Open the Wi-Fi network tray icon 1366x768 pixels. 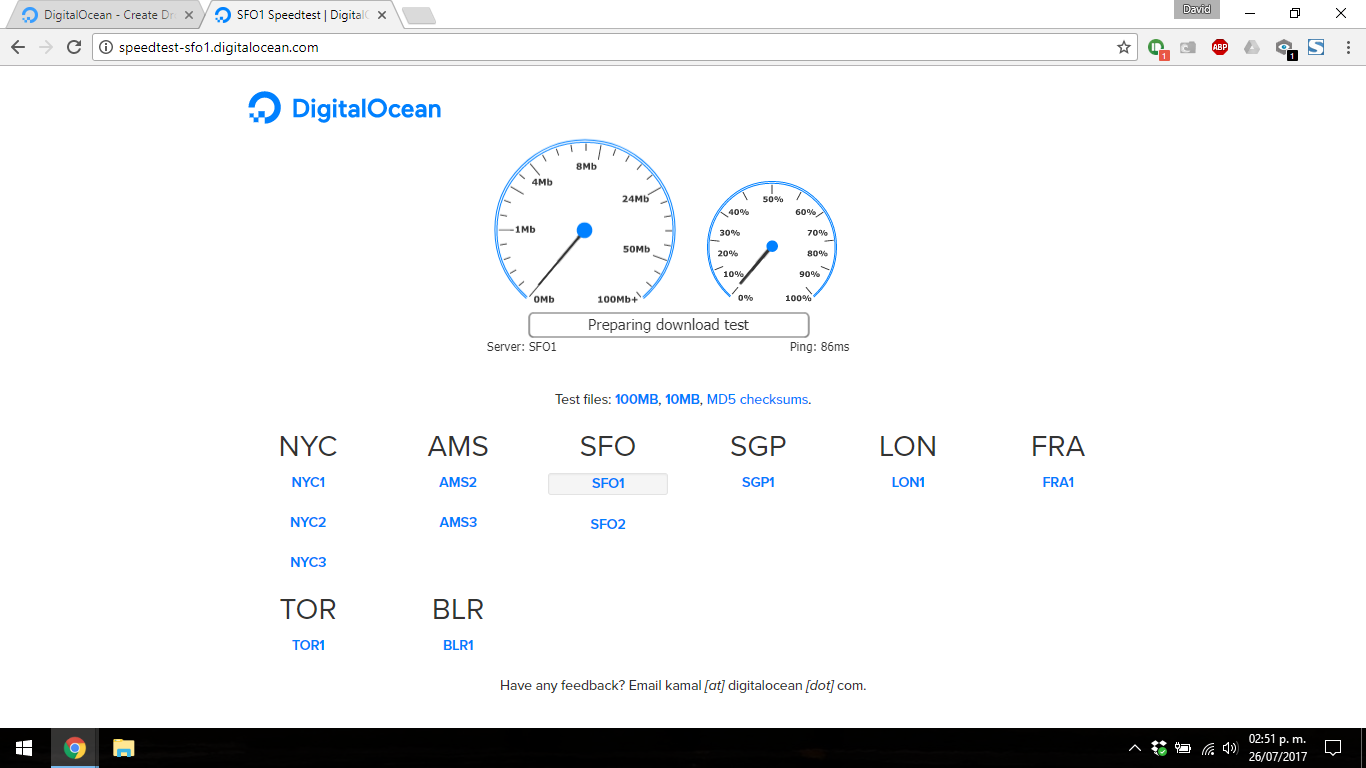(x=1208, y=748)
